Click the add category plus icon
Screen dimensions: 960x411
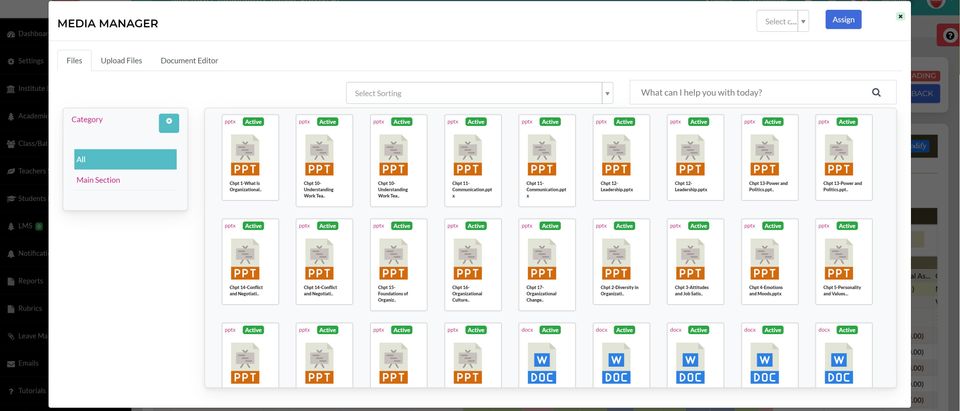pos(169,123)
